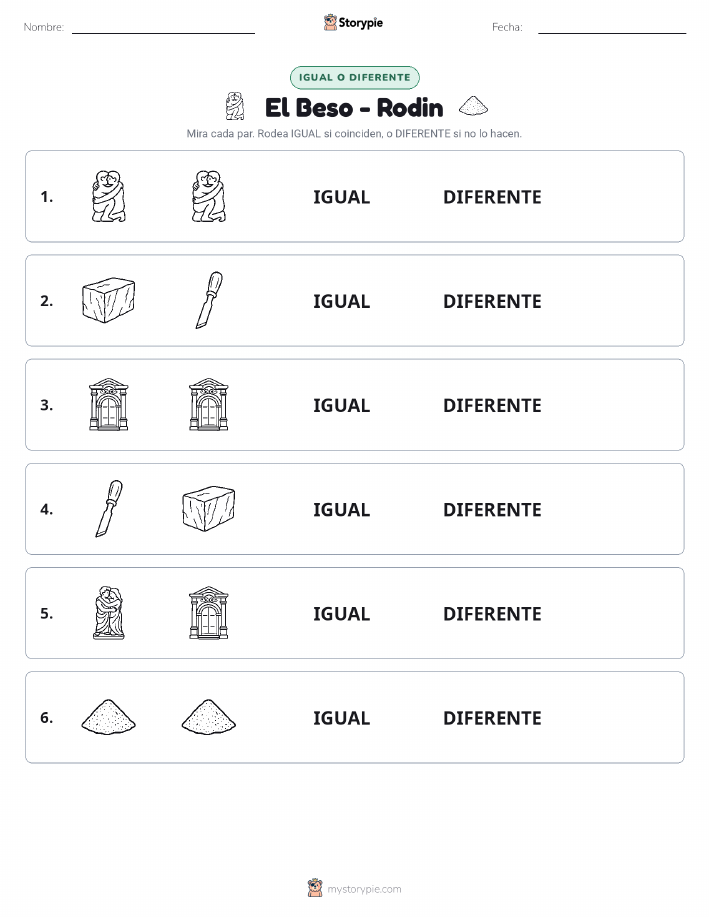The image size is (709, 917).
Task: Choose DIFERENTE for question 5
Action: coord(492,613)
